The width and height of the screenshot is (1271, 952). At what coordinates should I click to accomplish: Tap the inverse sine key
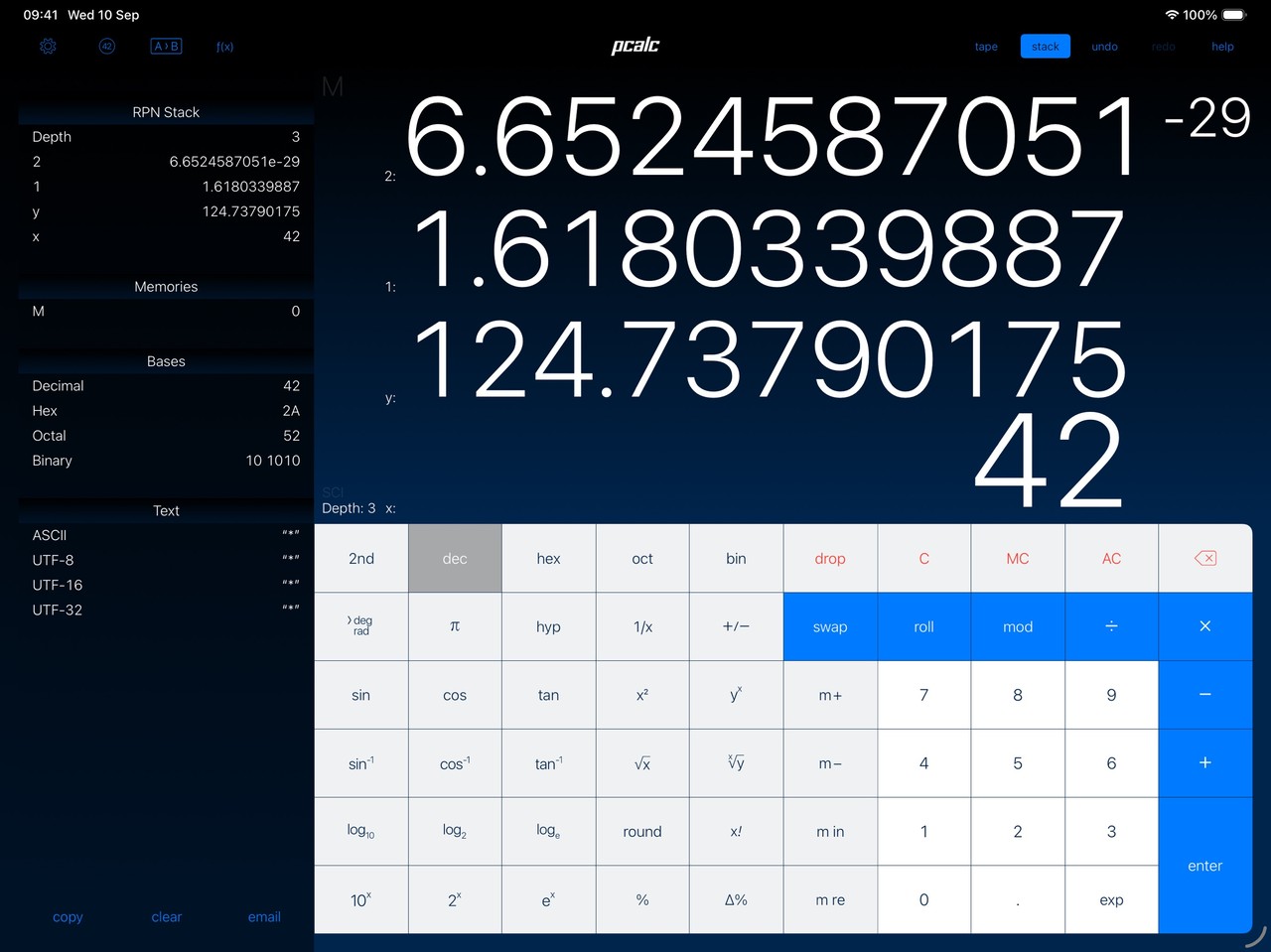click(361, 763)
